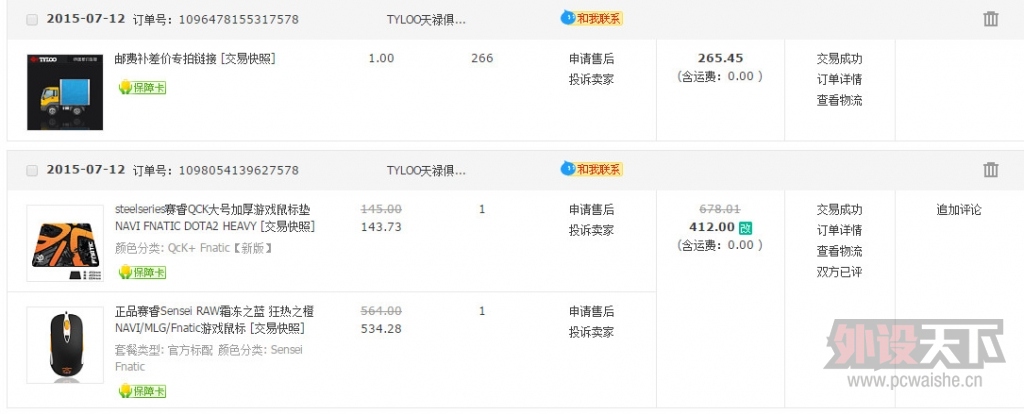Click 和我联系 chat icon in second order
This screenshot has height=414, width=1024.
[x=592, y=170]
